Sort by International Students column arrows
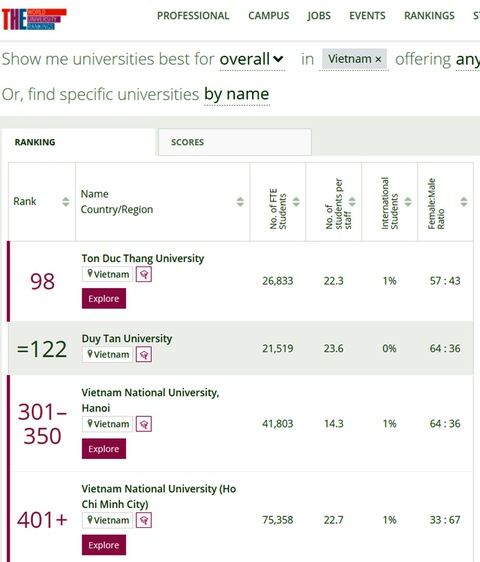 click(408, 202)
